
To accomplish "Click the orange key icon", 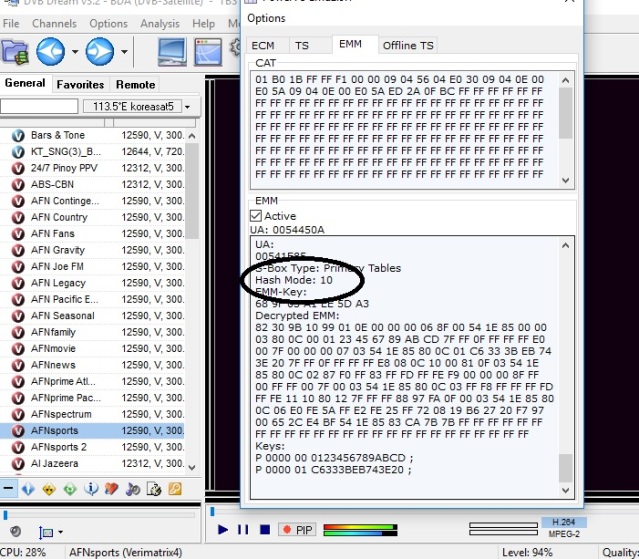I will point(175,489).
